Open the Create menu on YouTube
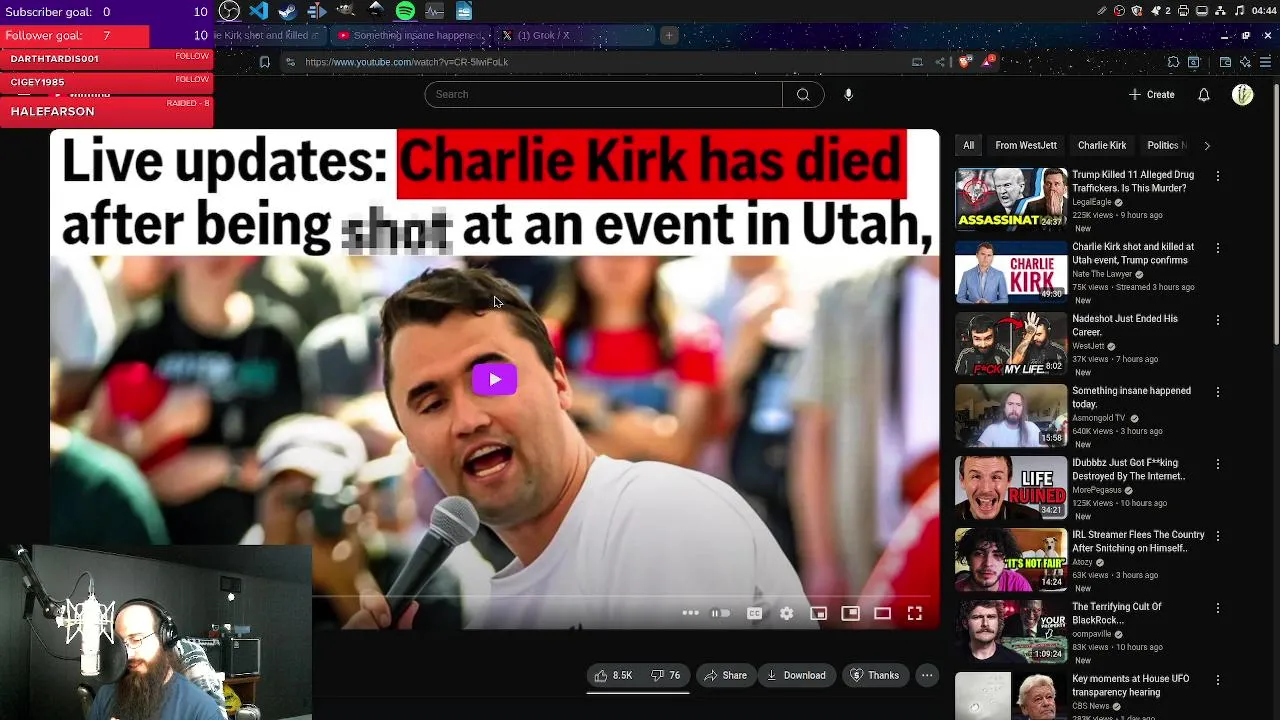Image resolution: width=1280 pixels, height=720 pixels. click(x=1151, y=94)
